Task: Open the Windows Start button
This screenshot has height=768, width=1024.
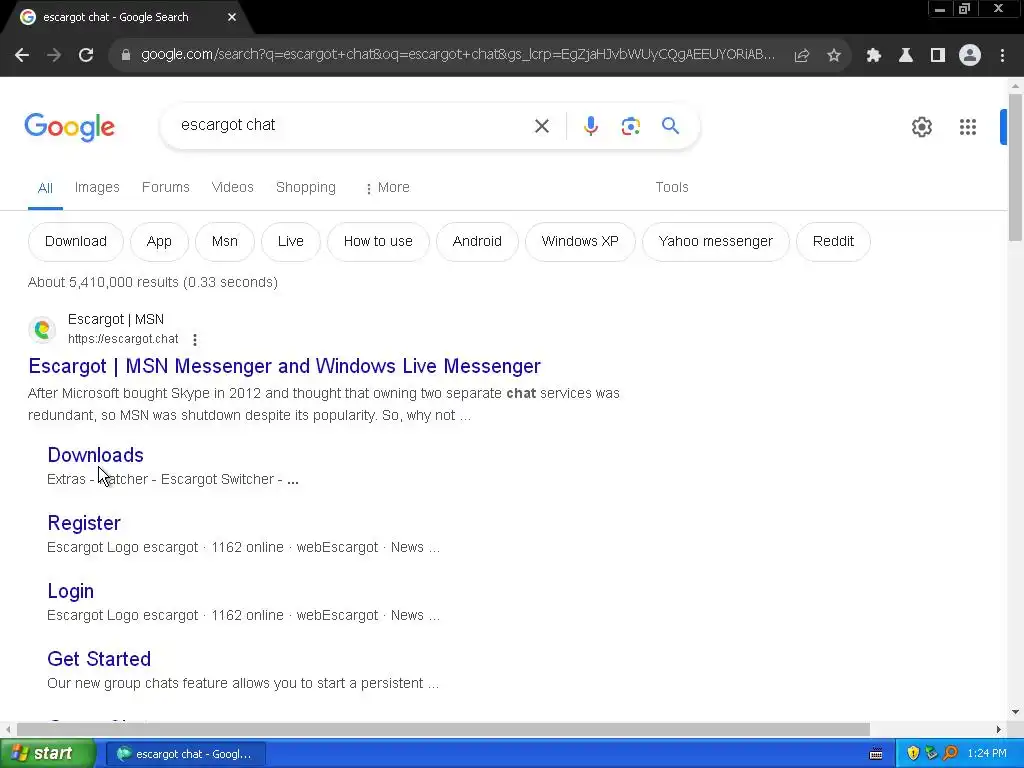Action: click(47, 754)
